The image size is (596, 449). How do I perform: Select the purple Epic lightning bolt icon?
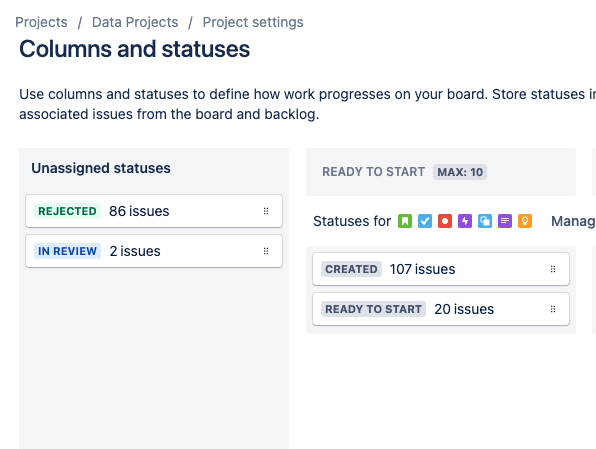click(465, 221)
